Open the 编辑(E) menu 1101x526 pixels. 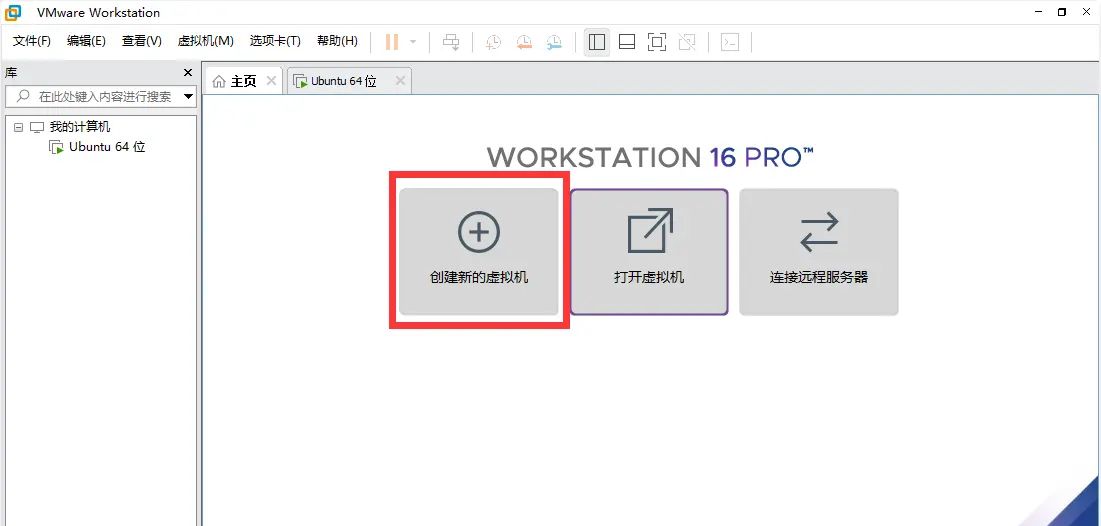(x=86, y=41)
